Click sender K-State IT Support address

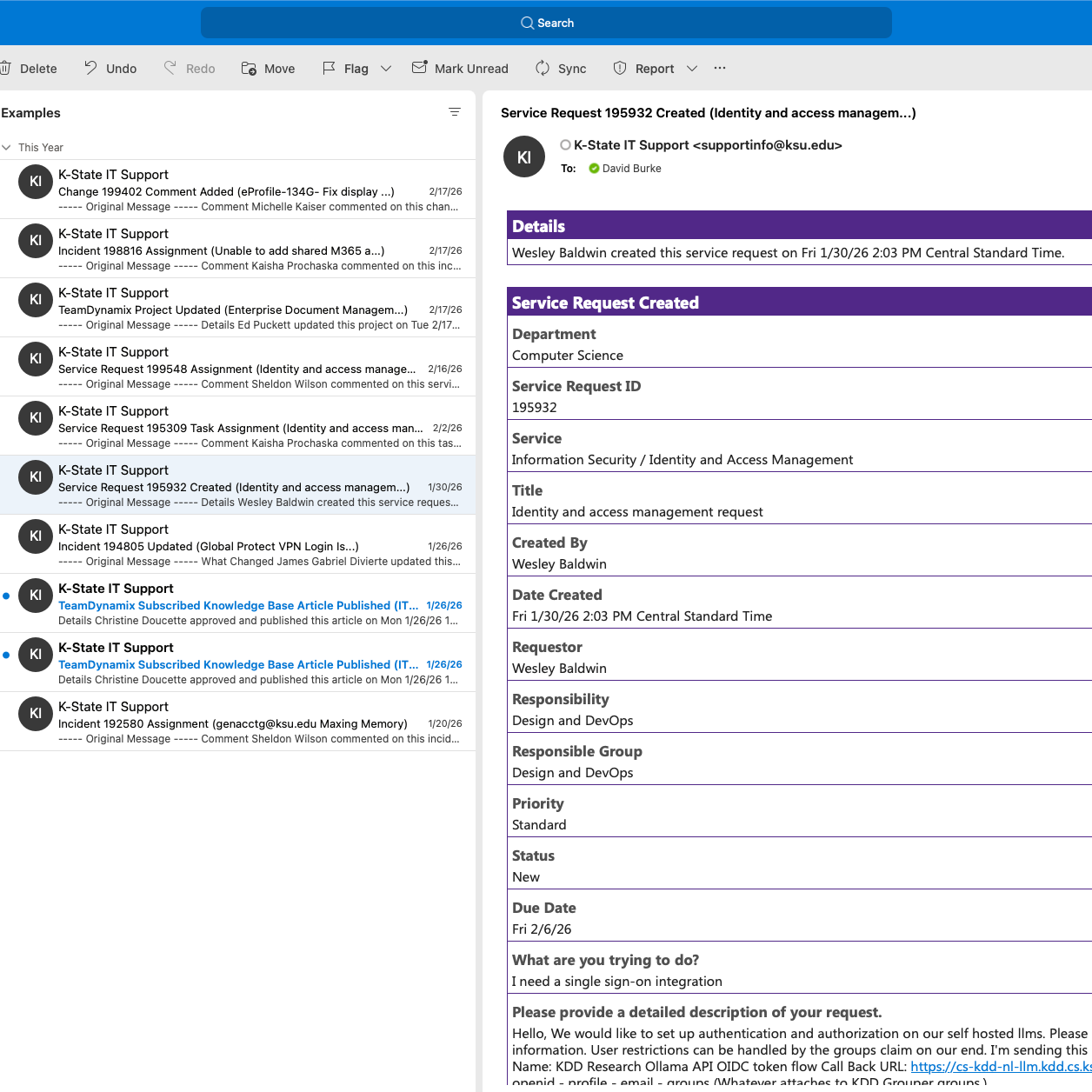(x=708, y=145)
